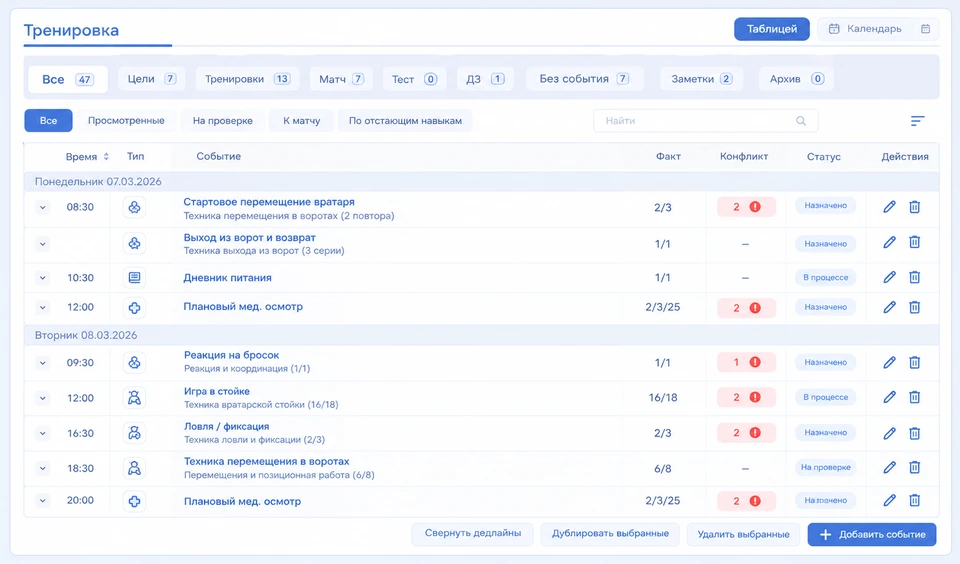Click the notebook type icon for Дневник питания

pyautogui.click(x=134, y=277)
